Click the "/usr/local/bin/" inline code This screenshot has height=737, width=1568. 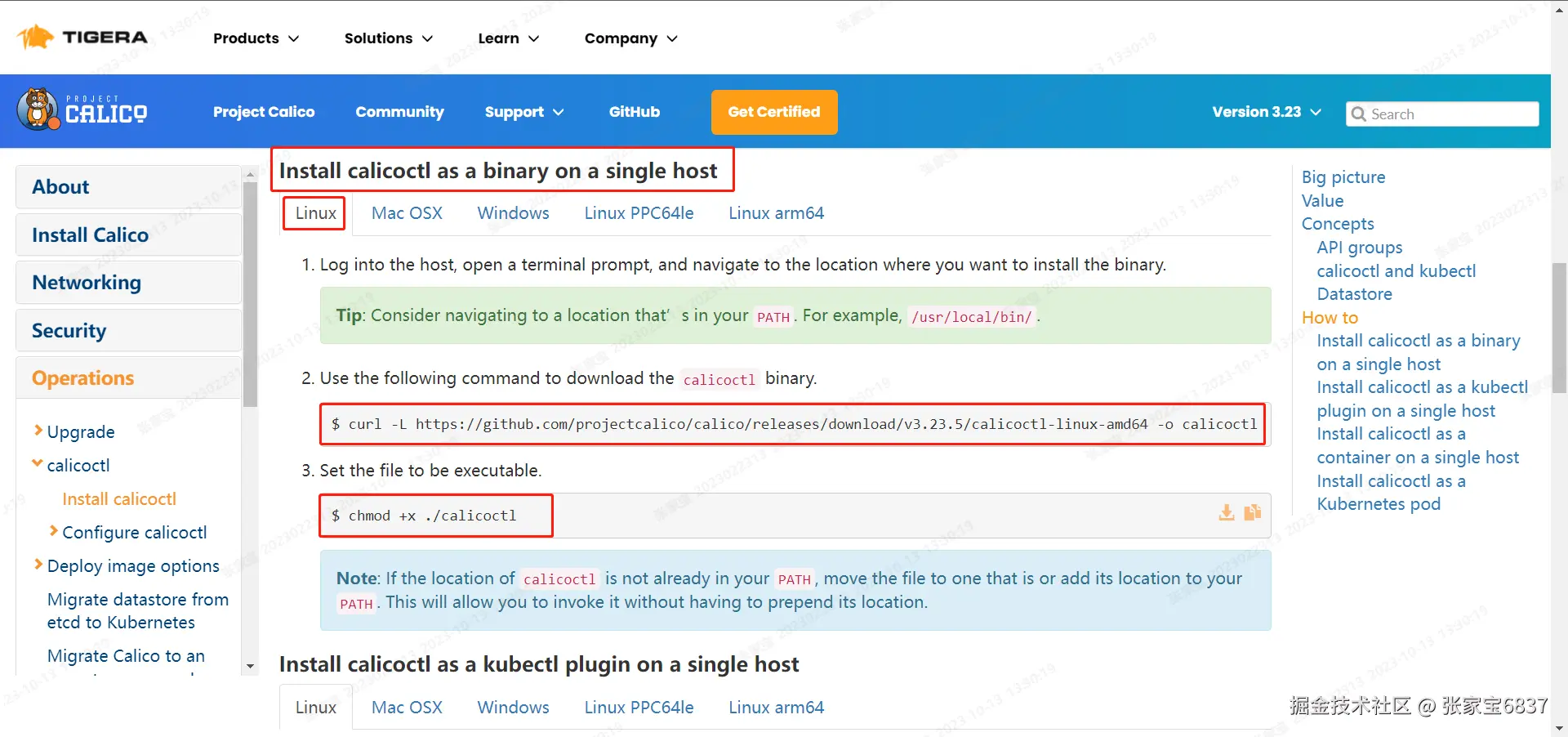click(x=972, y=317)
